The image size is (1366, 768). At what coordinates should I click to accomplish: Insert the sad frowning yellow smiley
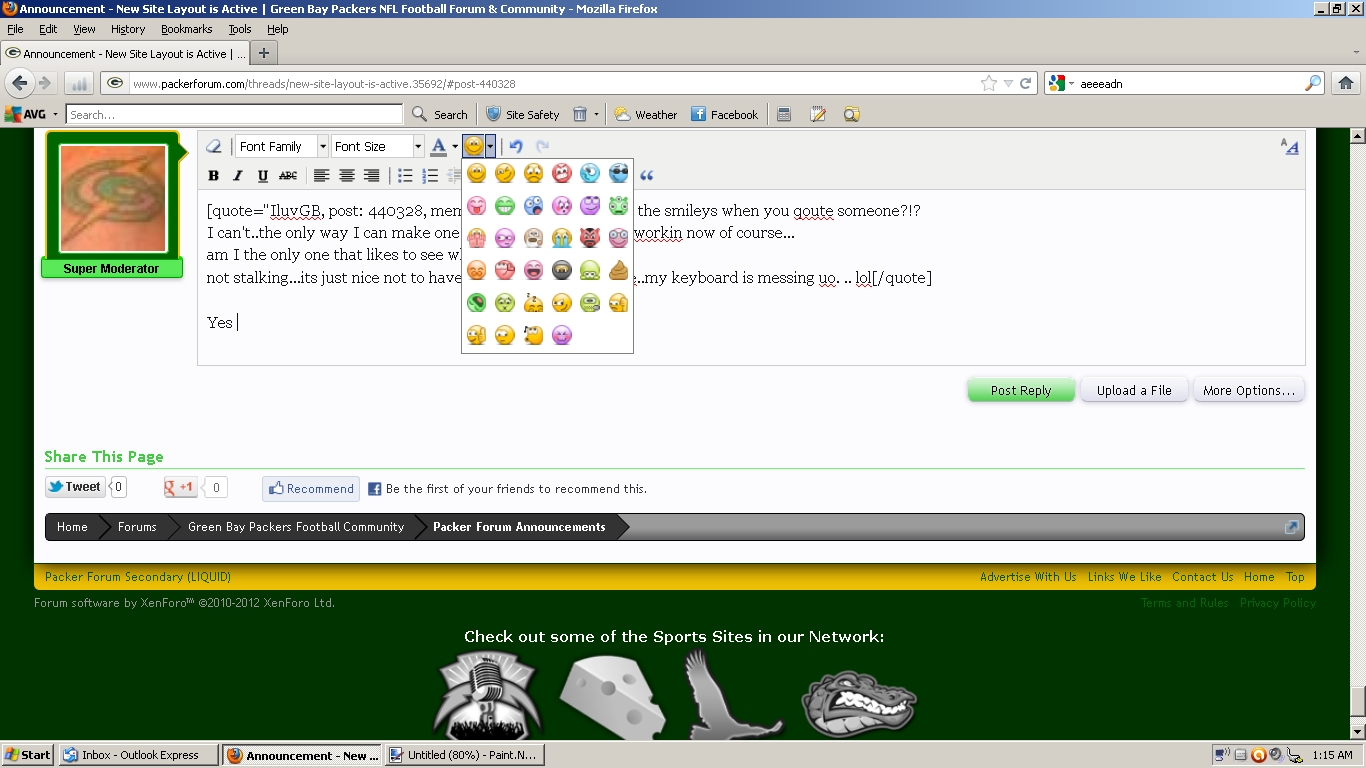[x=533, y=174]
